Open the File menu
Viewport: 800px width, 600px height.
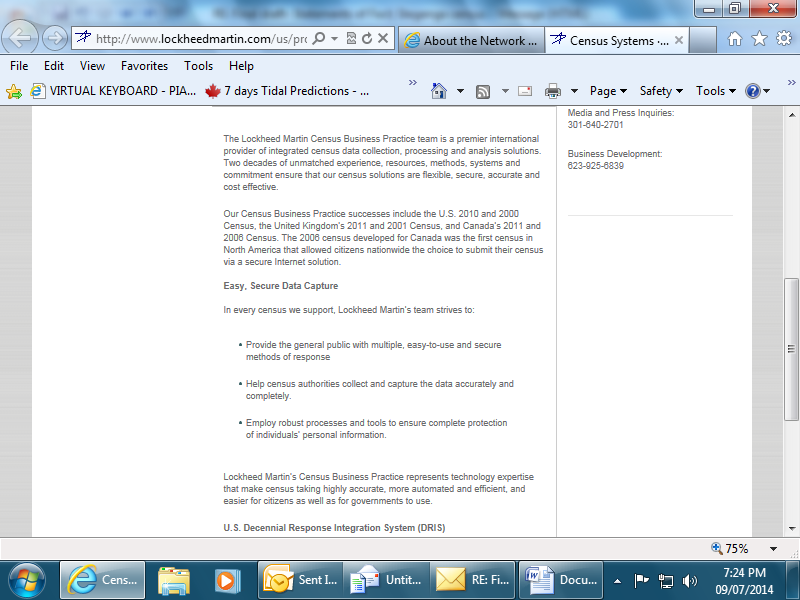coord(19,66)
